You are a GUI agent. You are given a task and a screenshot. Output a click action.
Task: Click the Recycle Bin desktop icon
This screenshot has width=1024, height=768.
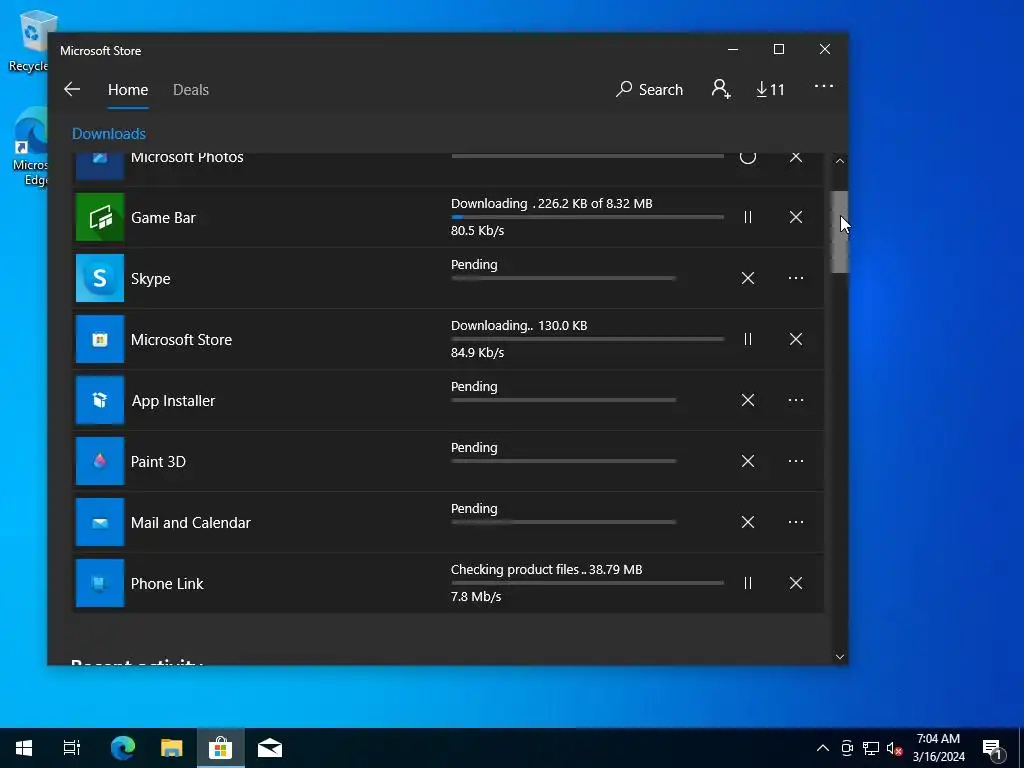pyautogui.click(x=29, y=40)
